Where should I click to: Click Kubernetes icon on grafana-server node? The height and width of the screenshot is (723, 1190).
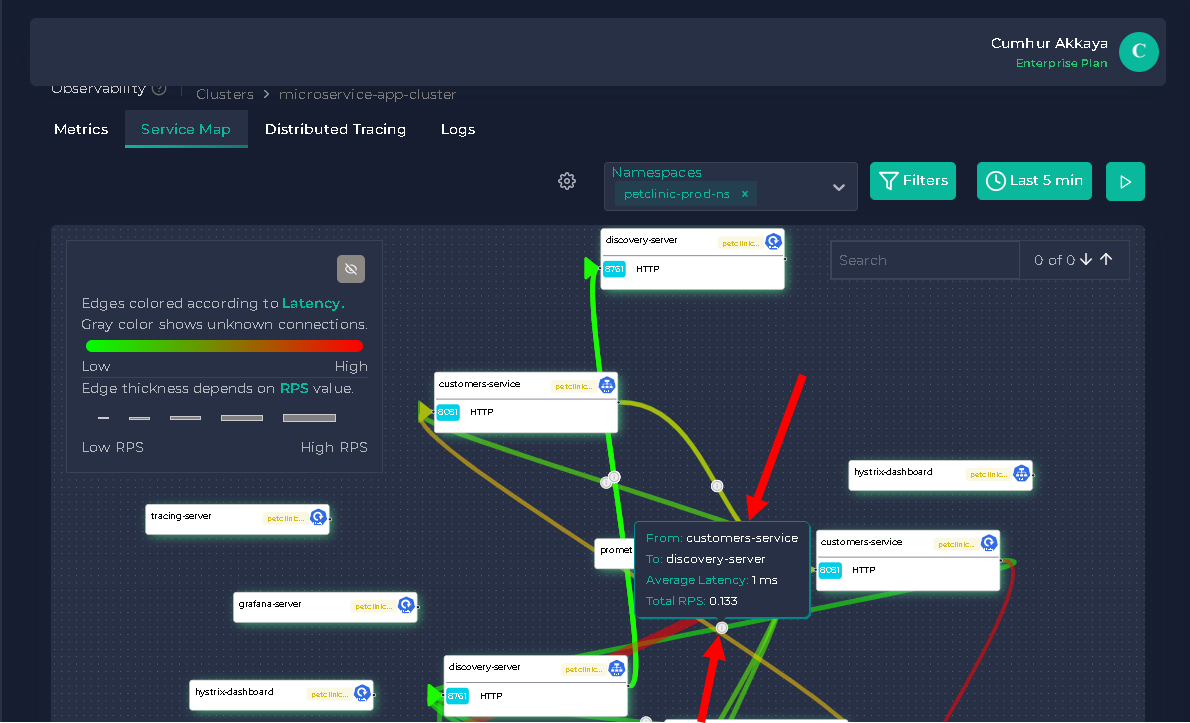[406, 605]
